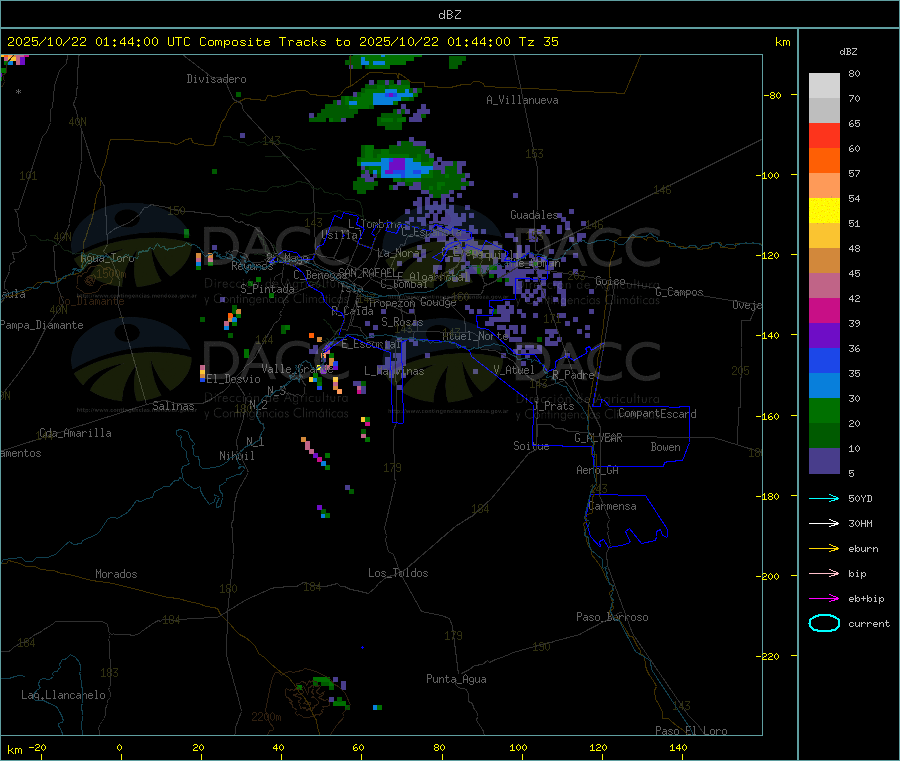Click the Carmensa blue polygon area outline
Screen dimensions: 900x761
pos(626,521)
